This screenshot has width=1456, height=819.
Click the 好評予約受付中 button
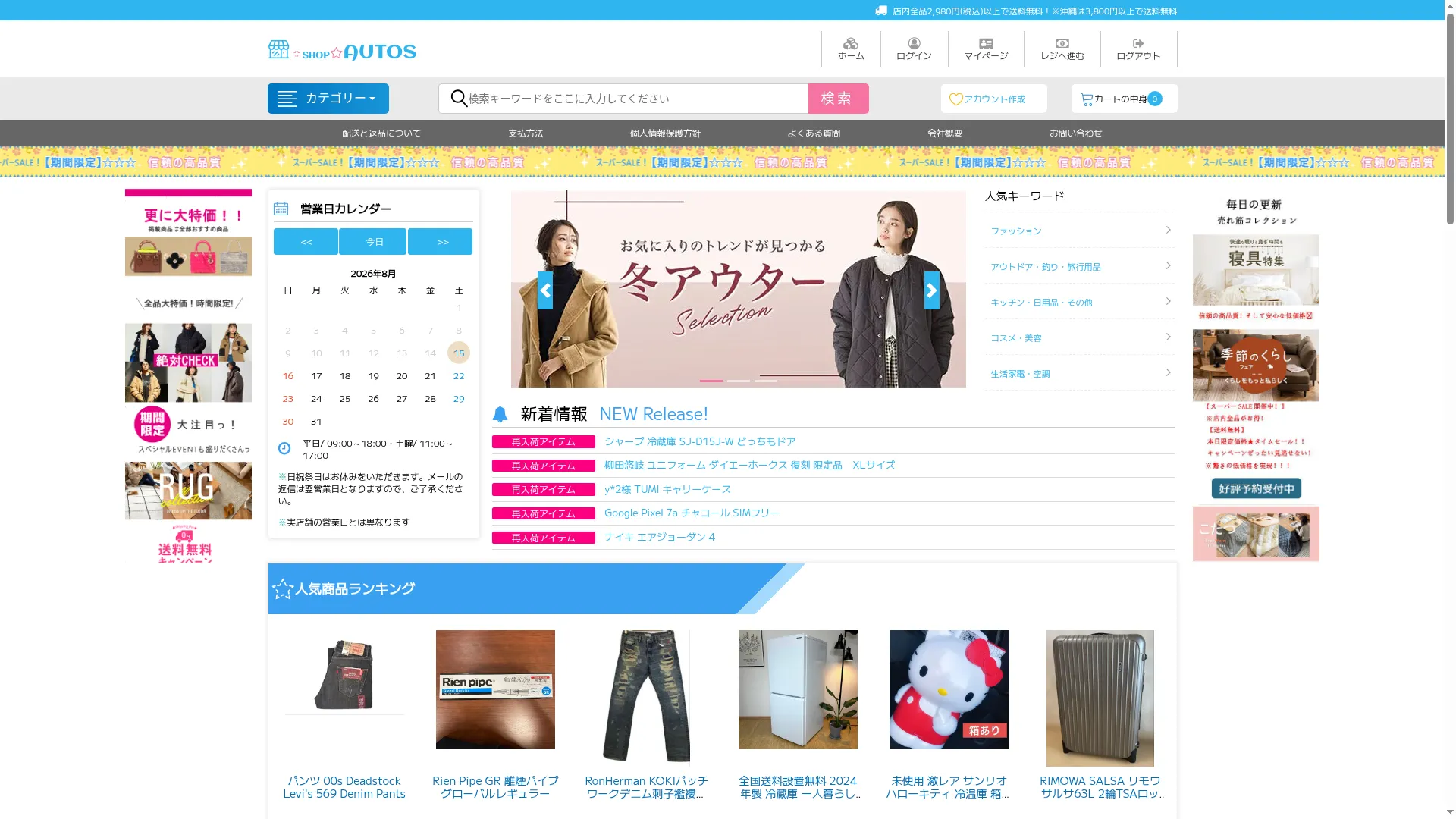click(1256, 488)
